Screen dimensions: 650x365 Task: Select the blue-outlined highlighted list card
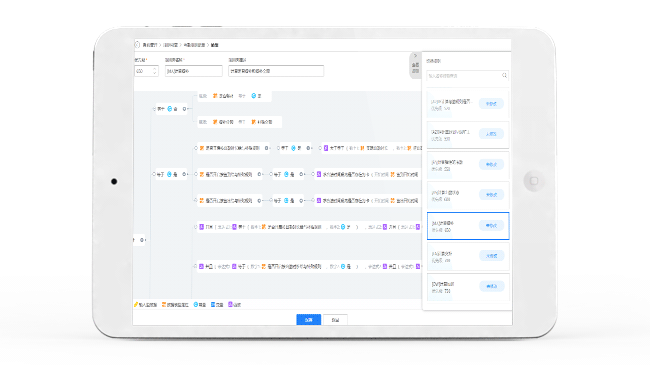(x=468, y=226)
